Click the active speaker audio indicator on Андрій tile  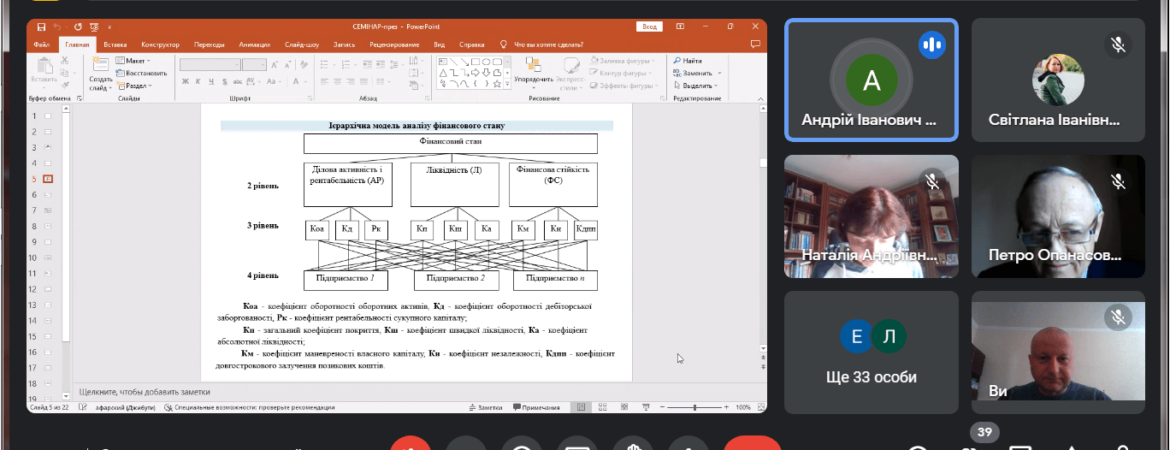click(x=931, y=44)
